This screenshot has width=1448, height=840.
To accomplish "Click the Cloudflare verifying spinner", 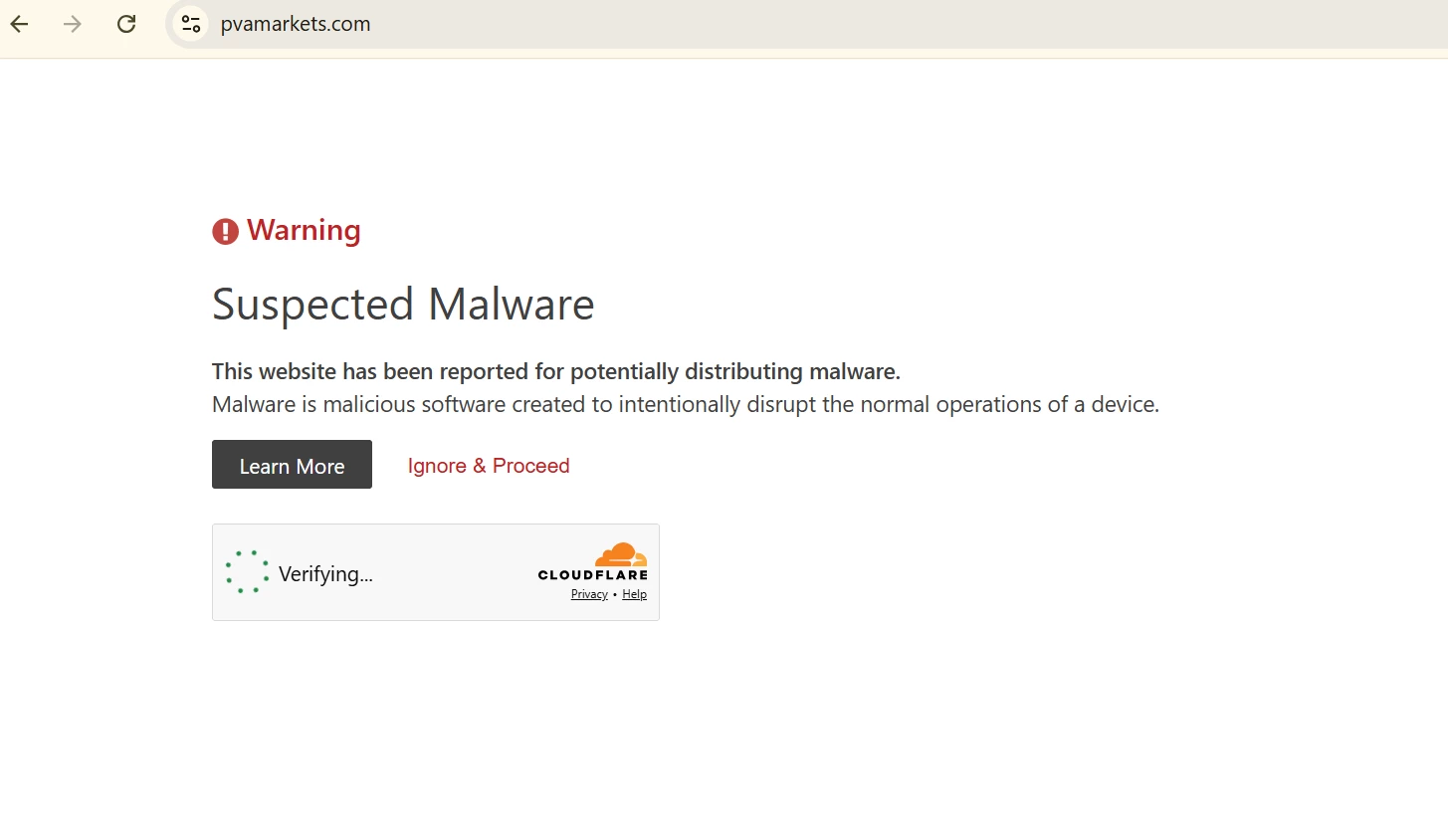I will [x=247, y=572].
